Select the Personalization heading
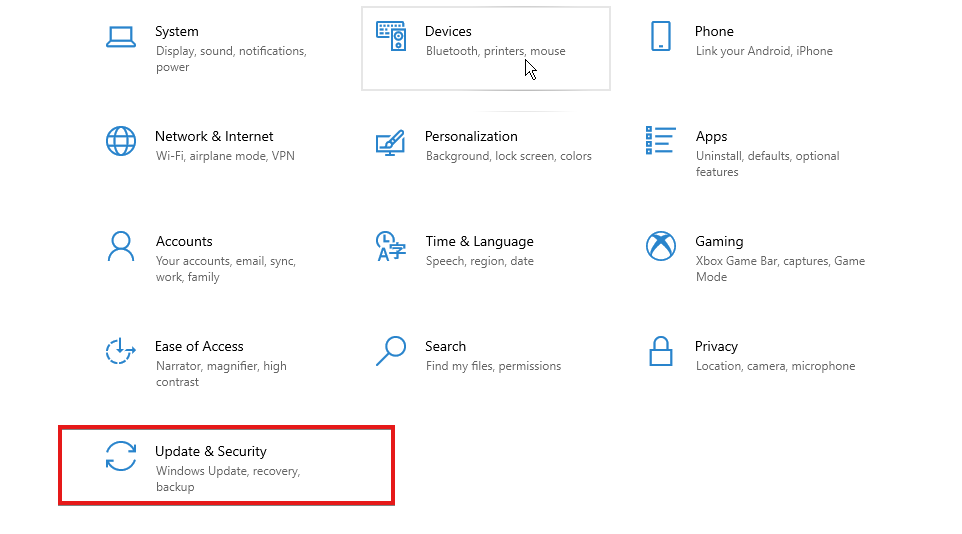This screenshot has height=534, width=962. pyautogui.click(x=471, y=136)
